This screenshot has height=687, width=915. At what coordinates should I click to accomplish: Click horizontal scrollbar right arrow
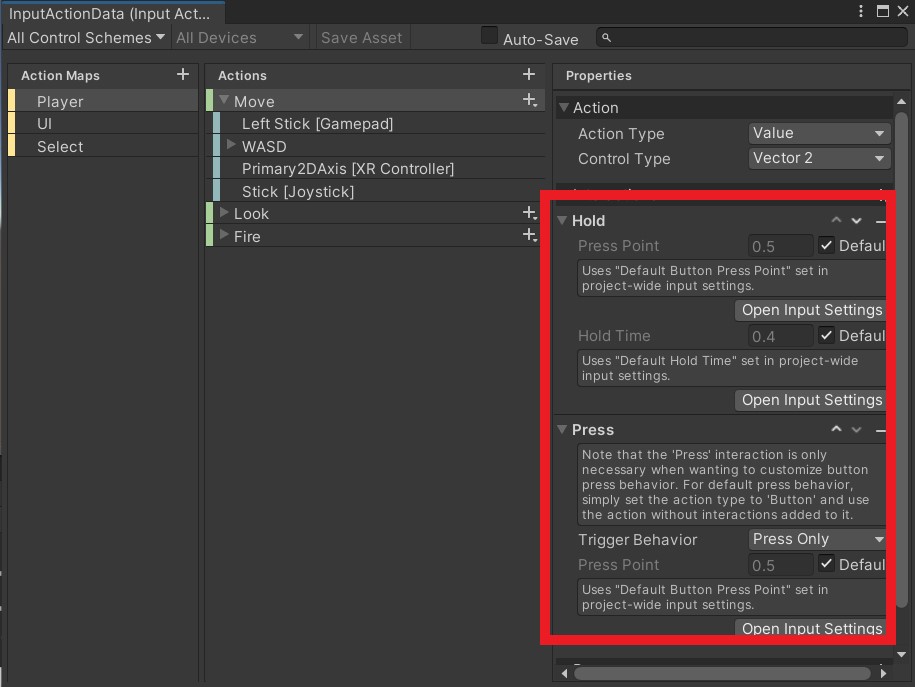pos(883,673)
